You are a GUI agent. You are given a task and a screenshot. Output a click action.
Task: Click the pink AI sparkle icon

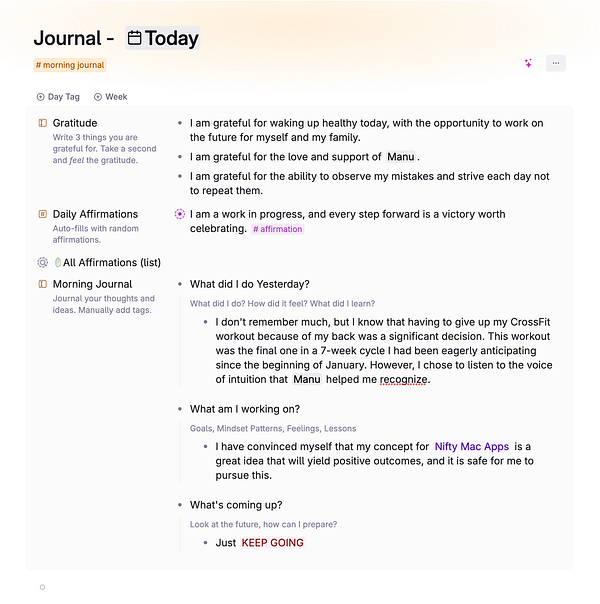[528, 63]
